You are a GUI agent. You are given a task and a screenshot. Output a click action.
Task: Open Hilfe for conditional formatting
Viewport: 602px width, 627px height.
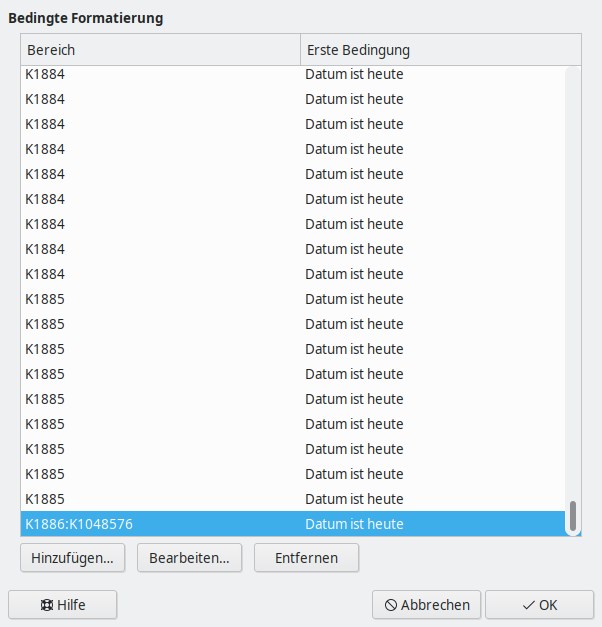click(63, 605)
